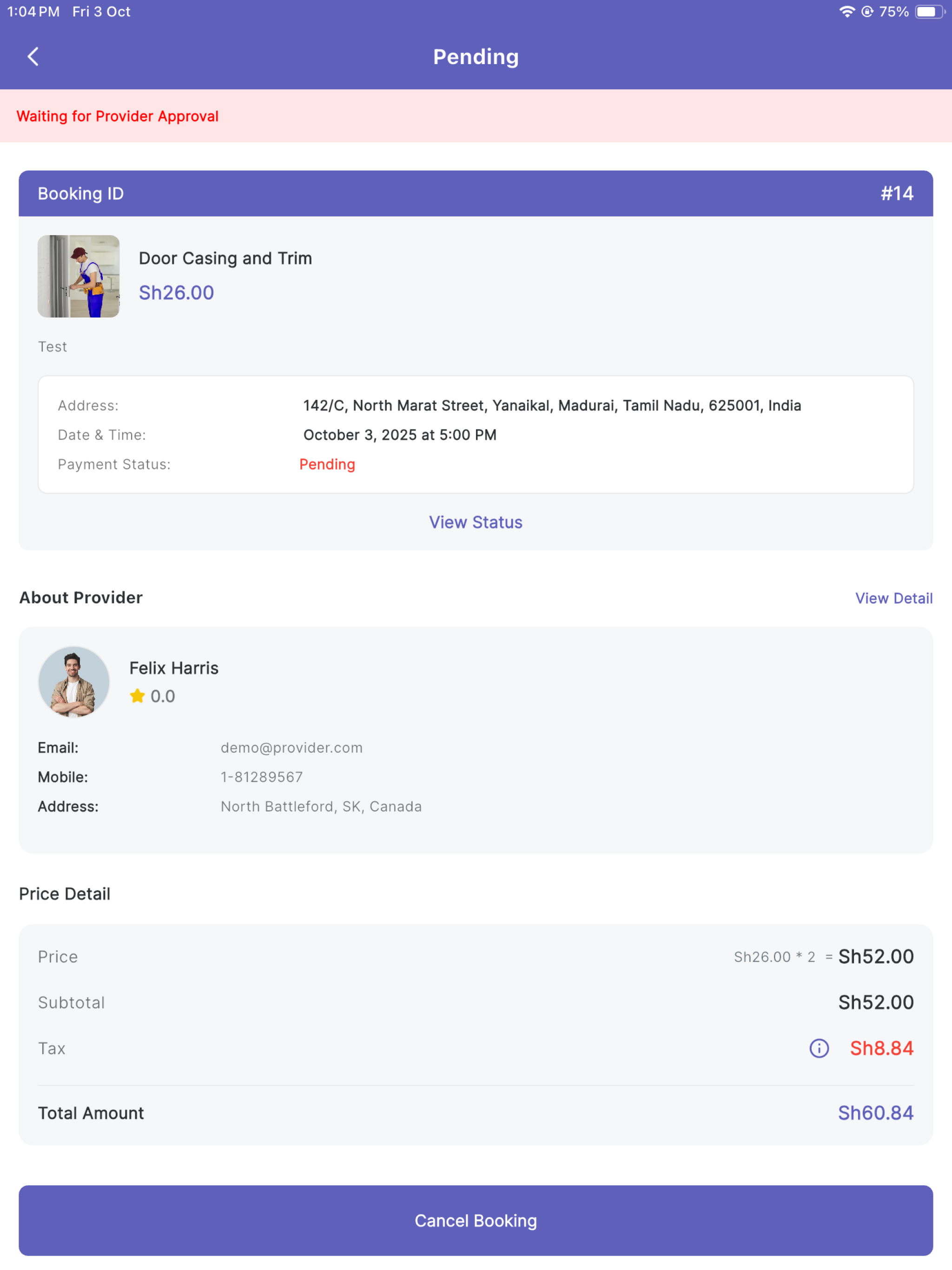This screenshot has height=1270, width=952.
Task: Tap the red Pending payment status
Action: pyautogui.click(x=327, y=464)
